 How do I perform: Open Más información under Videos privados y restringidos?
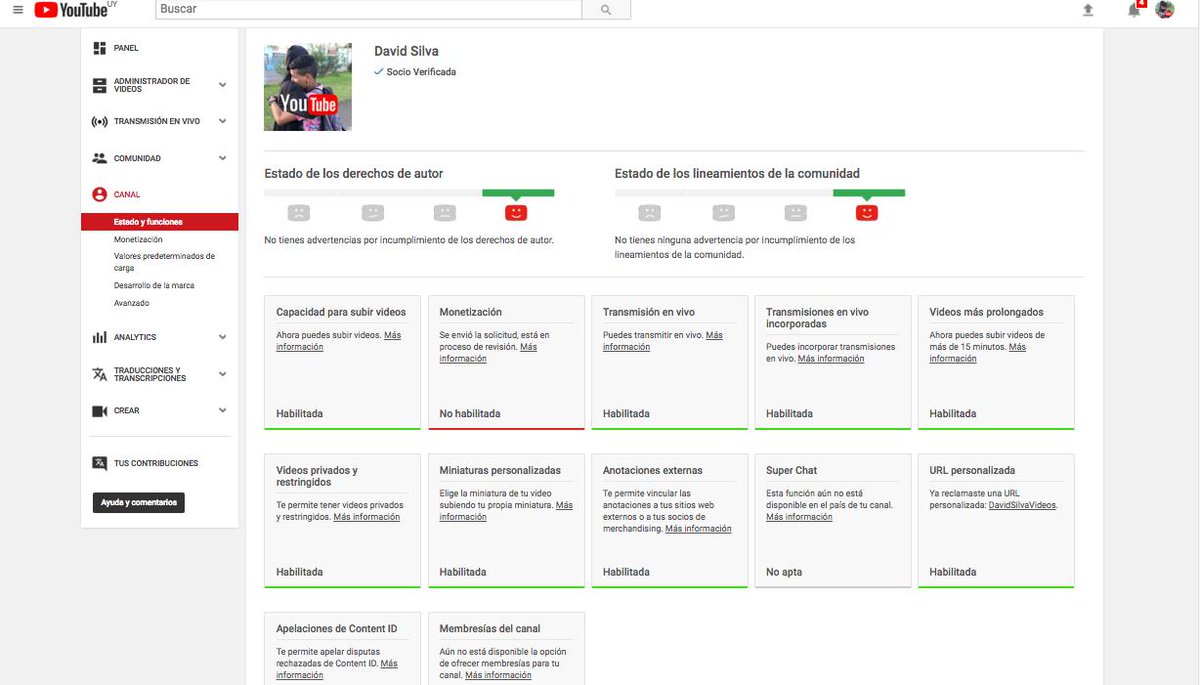tap(366, 517)
